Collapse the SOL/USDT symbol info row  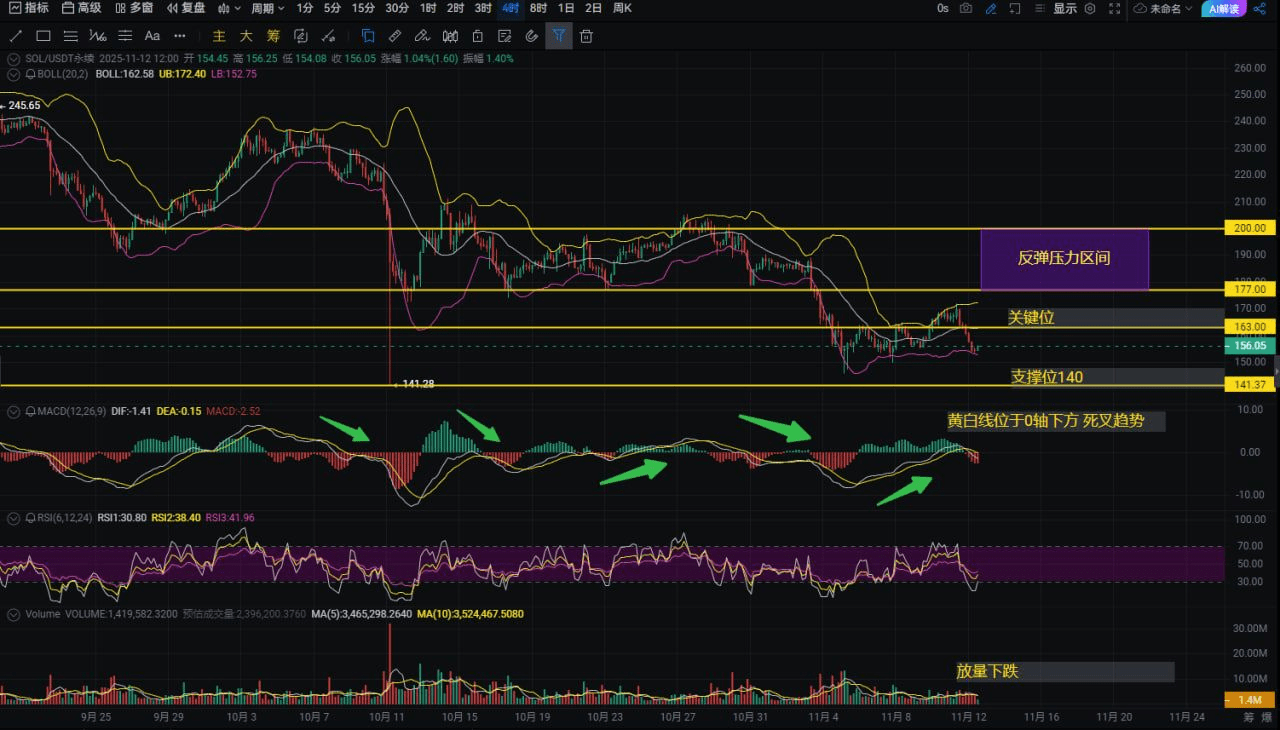click(13, 58)
